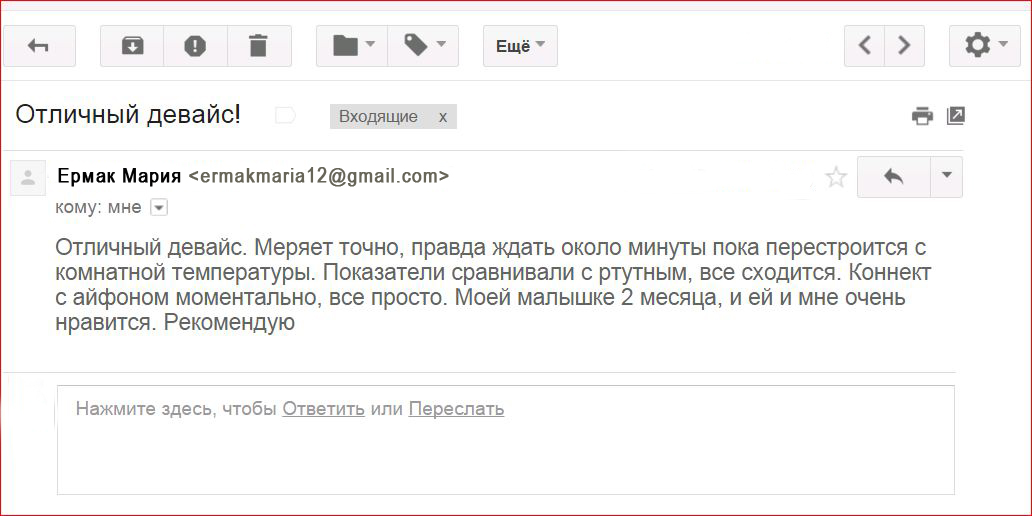Delete email with trash icon
Viewport: 1032px width, 516px height.
[x=259, y=46]
